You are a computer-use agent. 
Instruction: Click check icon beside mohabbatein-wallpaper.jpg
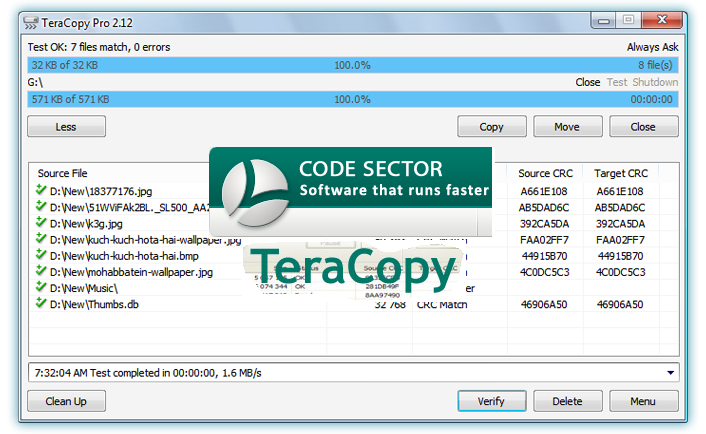(41, 271)
